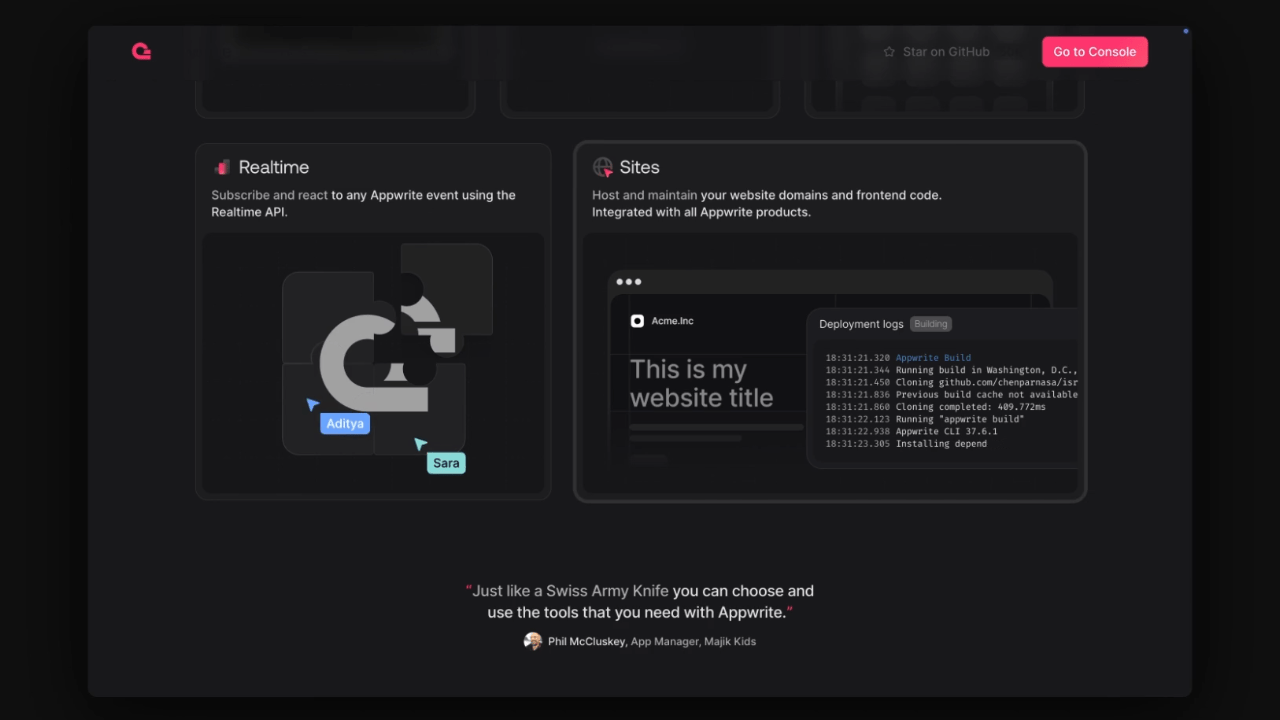Click the teal cursor arrow above Sara
The image size is (1280, 720).
[x=421, y=444]
